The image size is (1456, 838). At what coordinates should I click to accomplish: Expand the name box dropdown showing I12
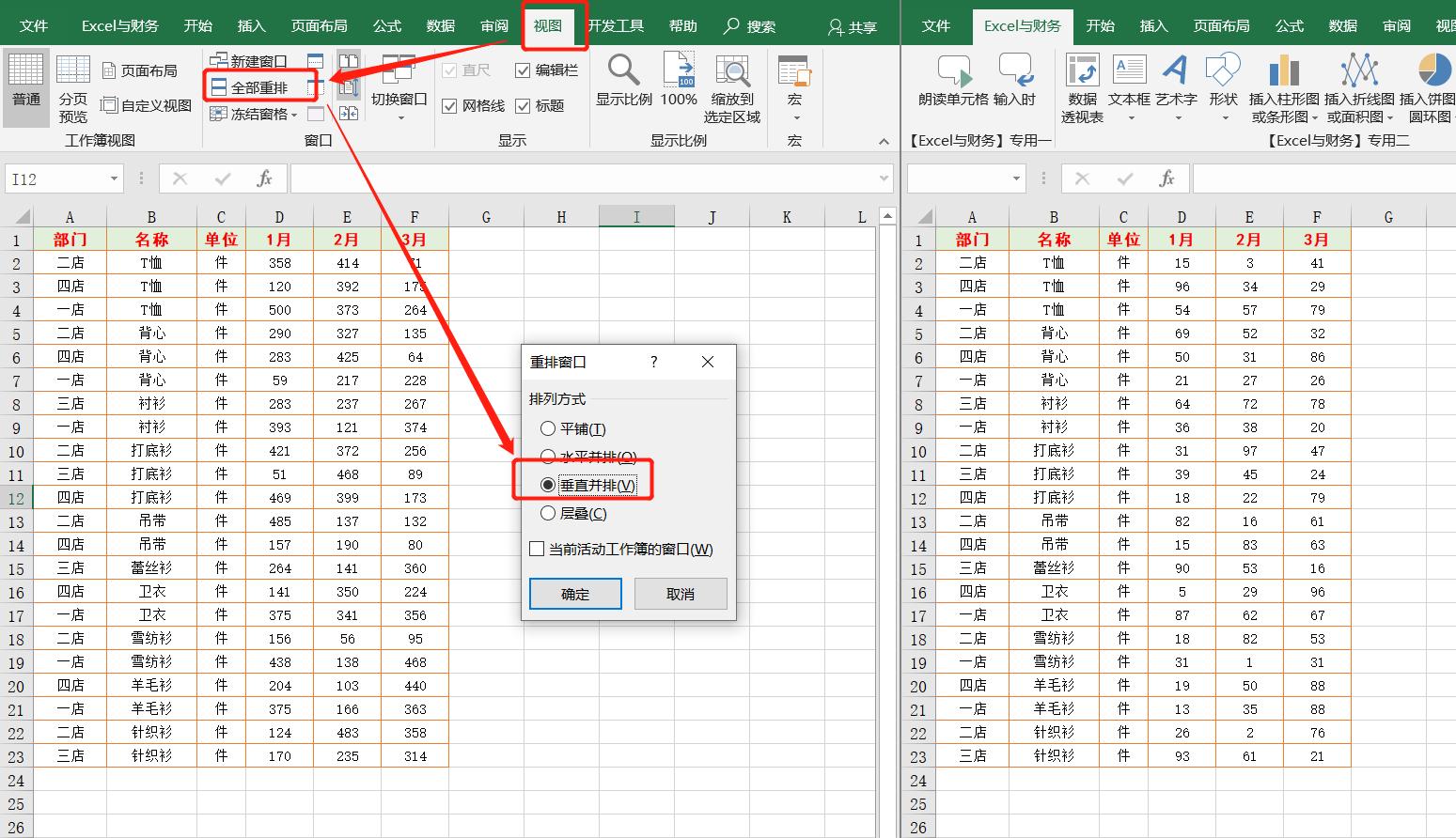(x=114, y=178)
